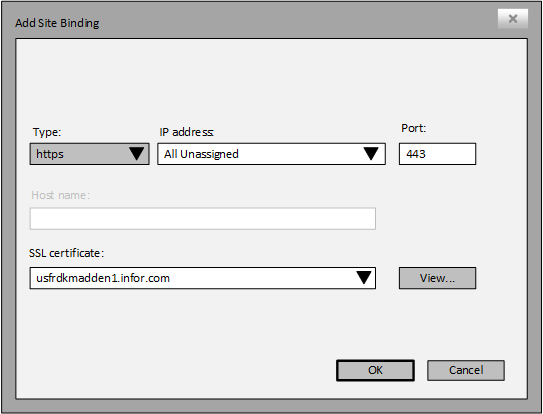The width and height of the screenshot is (543, 414).
Task: Click the Port: label
Action: point(413,128)
